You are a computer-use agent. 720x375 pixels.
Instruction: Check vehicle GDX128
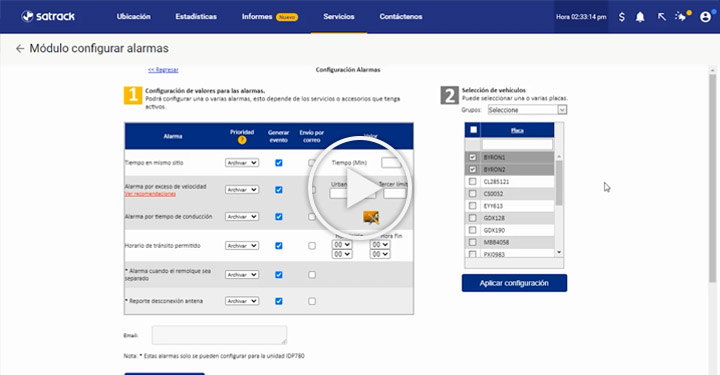pos(472,218)
